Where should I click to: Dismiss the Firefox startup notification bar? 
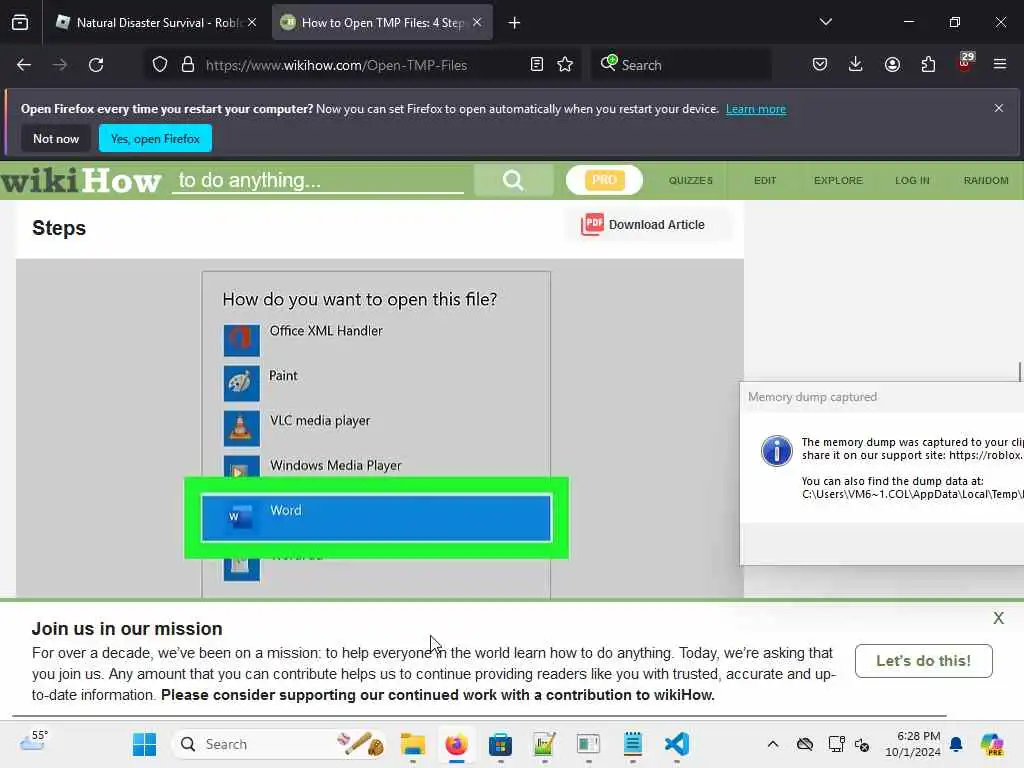pyautogui.click(x=999, y=108)
